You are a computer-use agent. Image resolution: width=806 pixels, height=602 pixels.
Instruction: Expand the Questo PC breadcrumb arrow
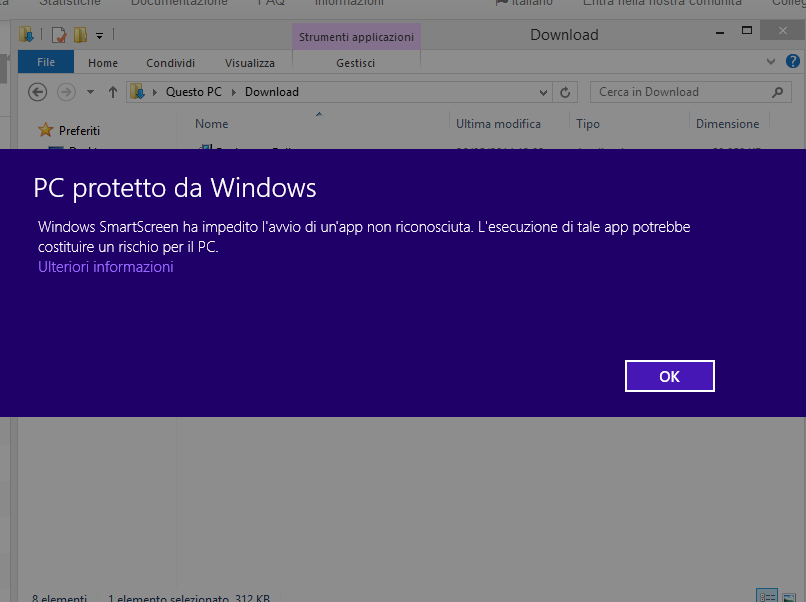pyautogui.click(x=233, y=93)
